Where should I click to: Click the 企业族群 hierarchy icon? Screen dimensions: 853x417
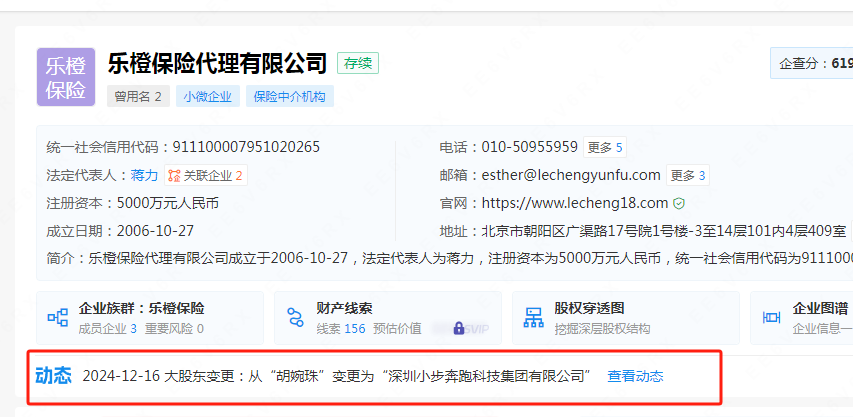click(x=58, y=318)
